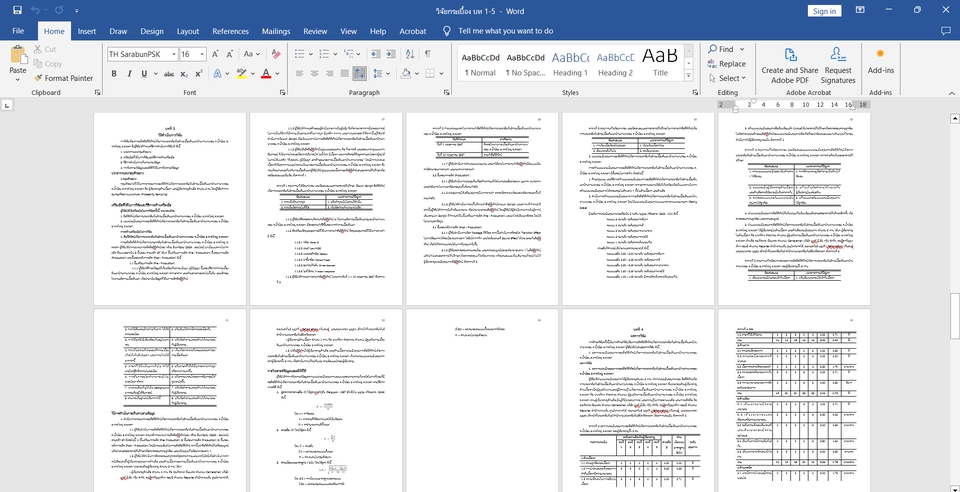Switch to the References tab

pos(230,31)
